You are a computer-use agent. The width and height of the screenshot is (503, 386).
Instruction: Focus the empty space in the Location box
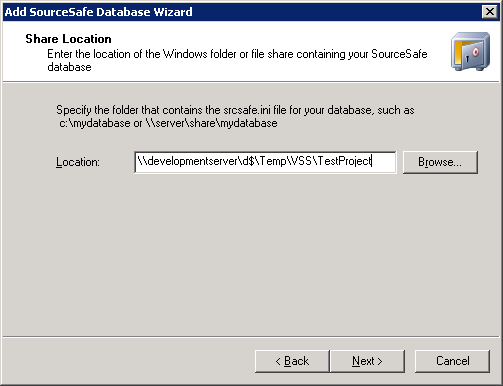(x=384, y=162)
